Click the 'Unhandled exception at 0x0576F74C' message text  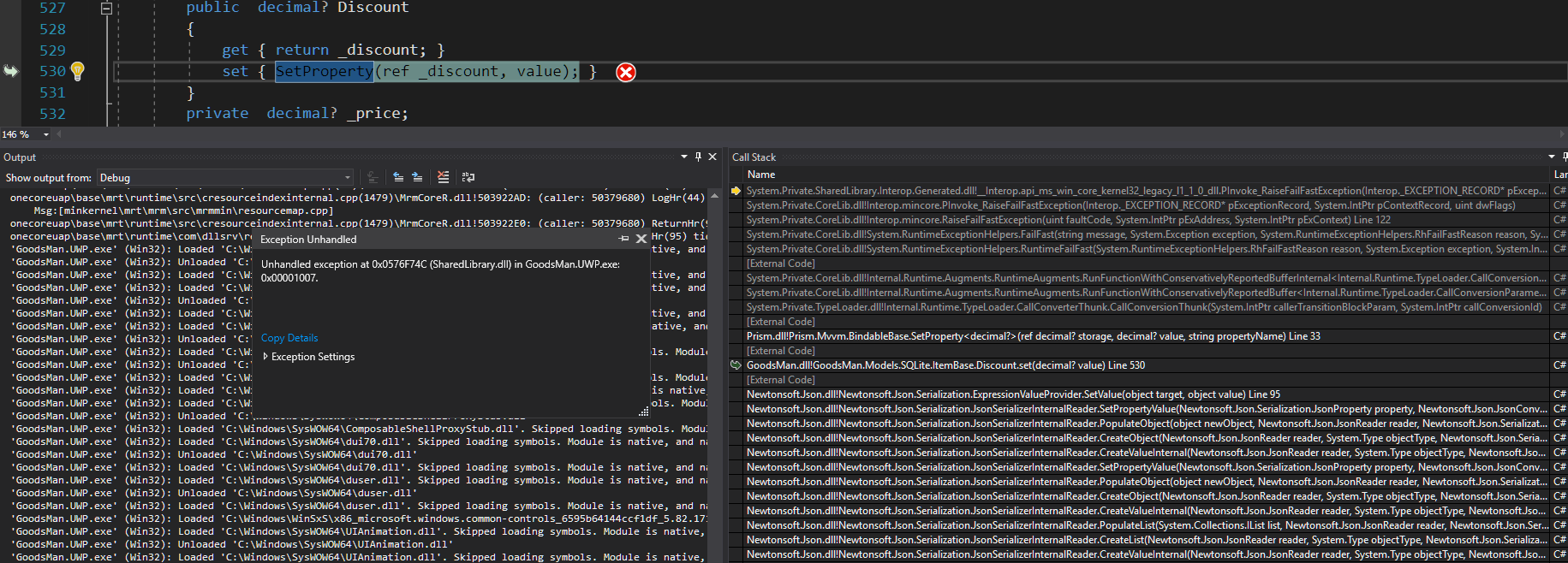pos(440,271)
